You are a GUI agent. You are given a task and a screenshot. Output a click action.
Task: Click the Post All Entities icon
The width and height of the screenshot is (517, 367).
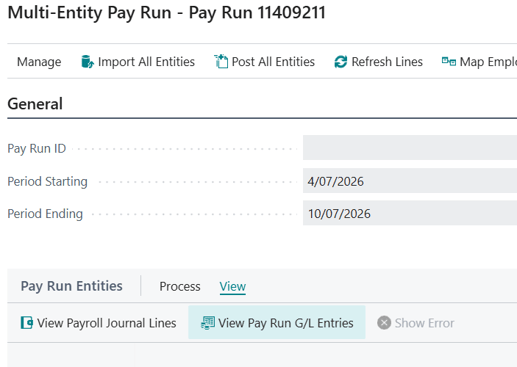tap(221, 62)
